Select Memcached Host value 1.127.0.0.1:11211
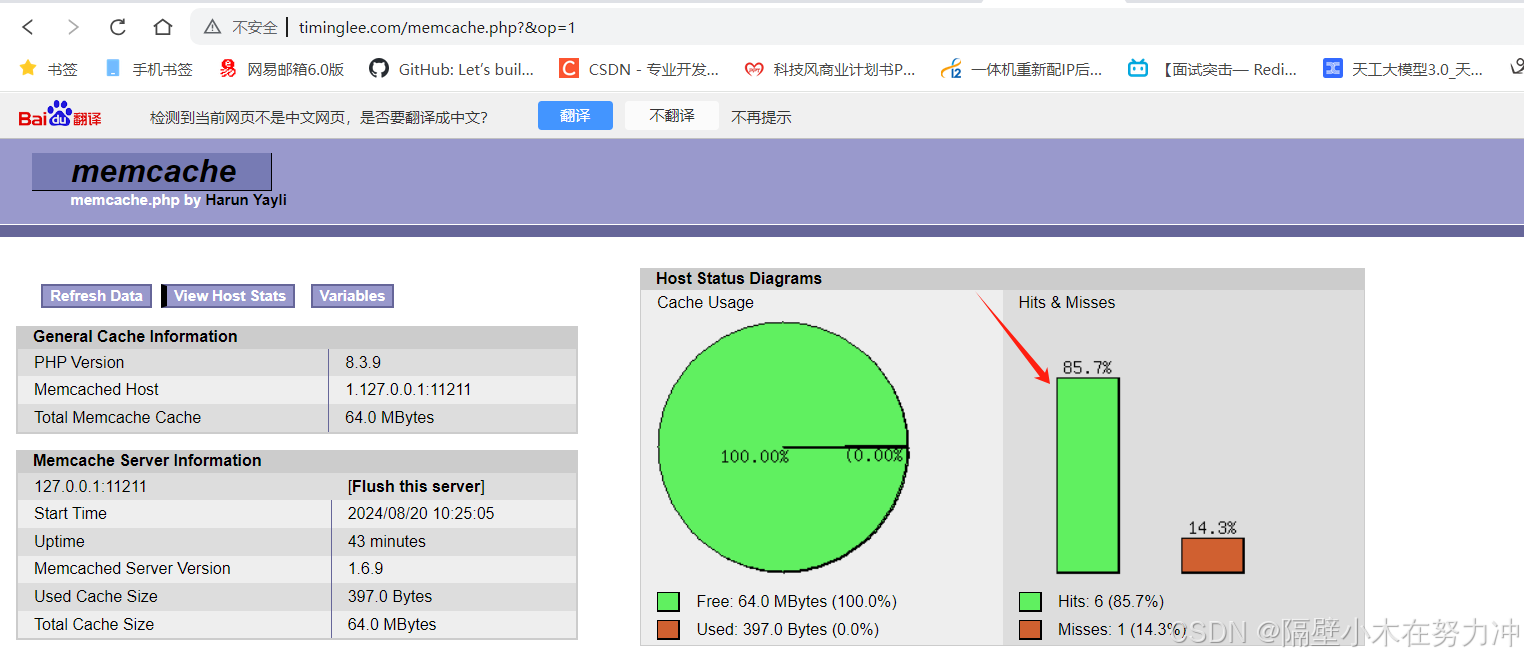Image resolution: width=1524 pixels, height=659 pixels. coord(408,389)
